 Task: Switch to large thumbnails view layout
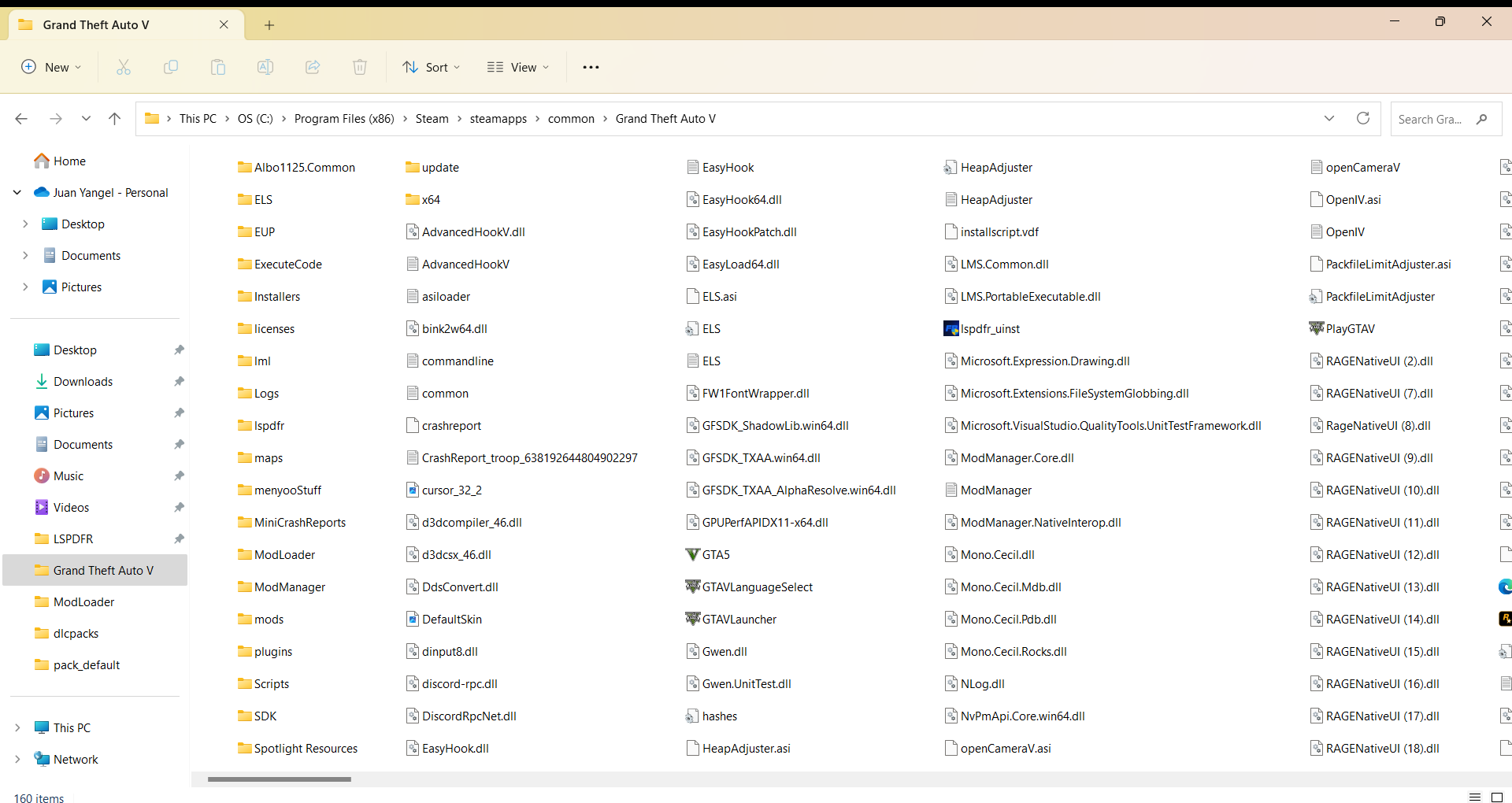pos(1498,797)
